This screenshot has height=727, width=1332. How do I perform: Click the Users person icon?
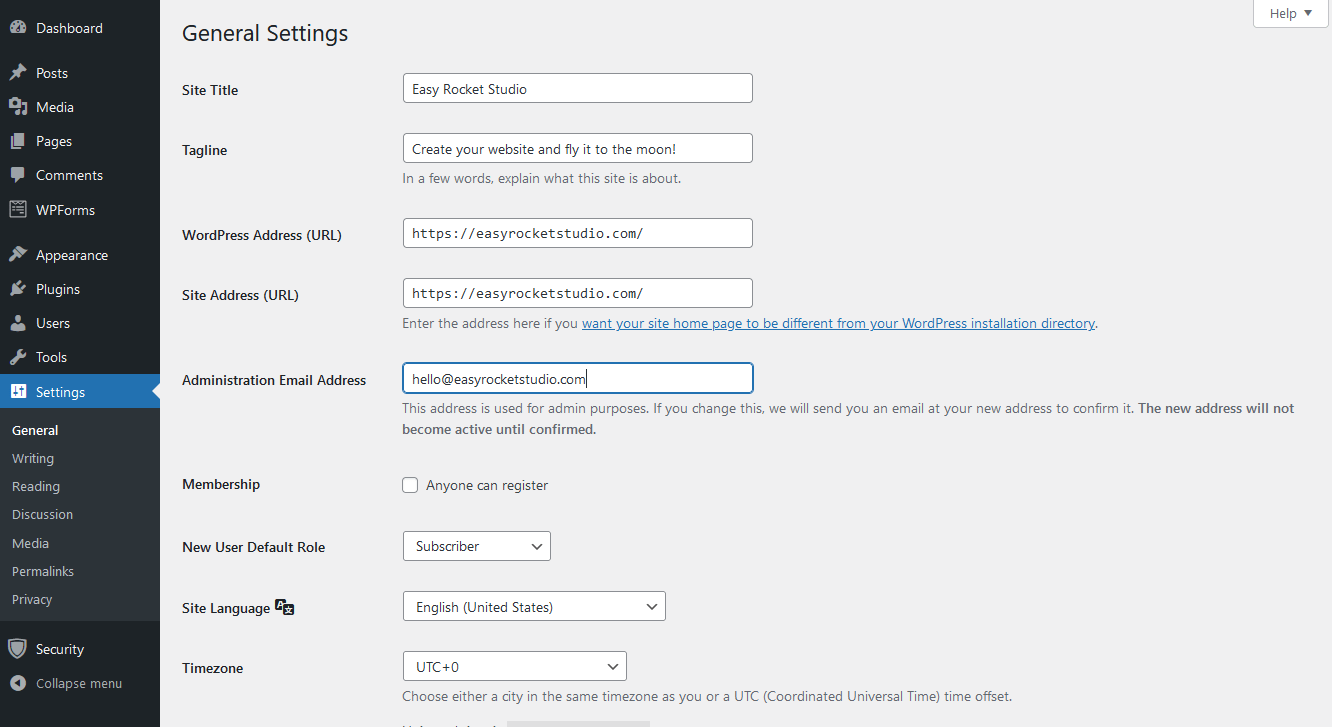[18, 323]
